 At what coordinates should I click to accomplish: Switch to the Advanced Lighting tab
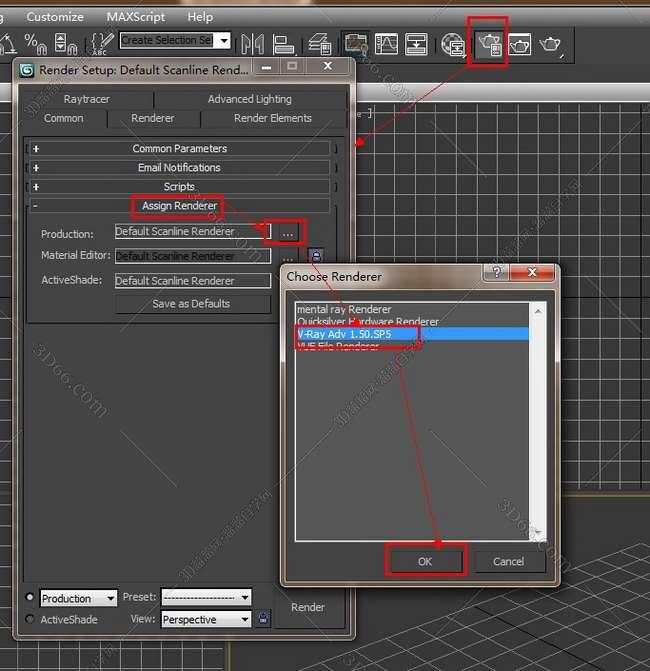point(250,99)
